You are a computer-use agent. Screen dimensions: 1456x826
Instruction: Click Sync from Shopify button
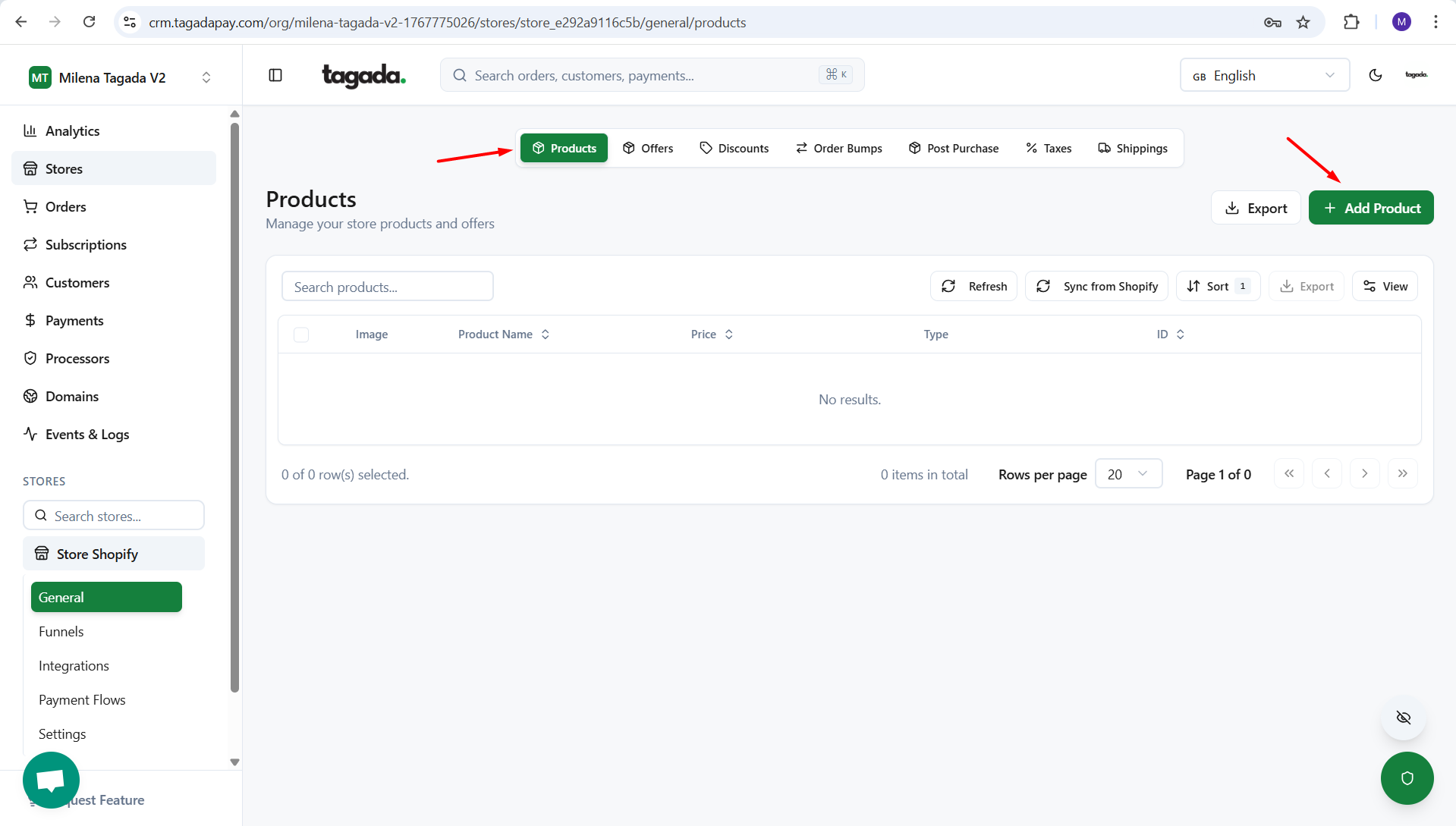click(1096, 287)
